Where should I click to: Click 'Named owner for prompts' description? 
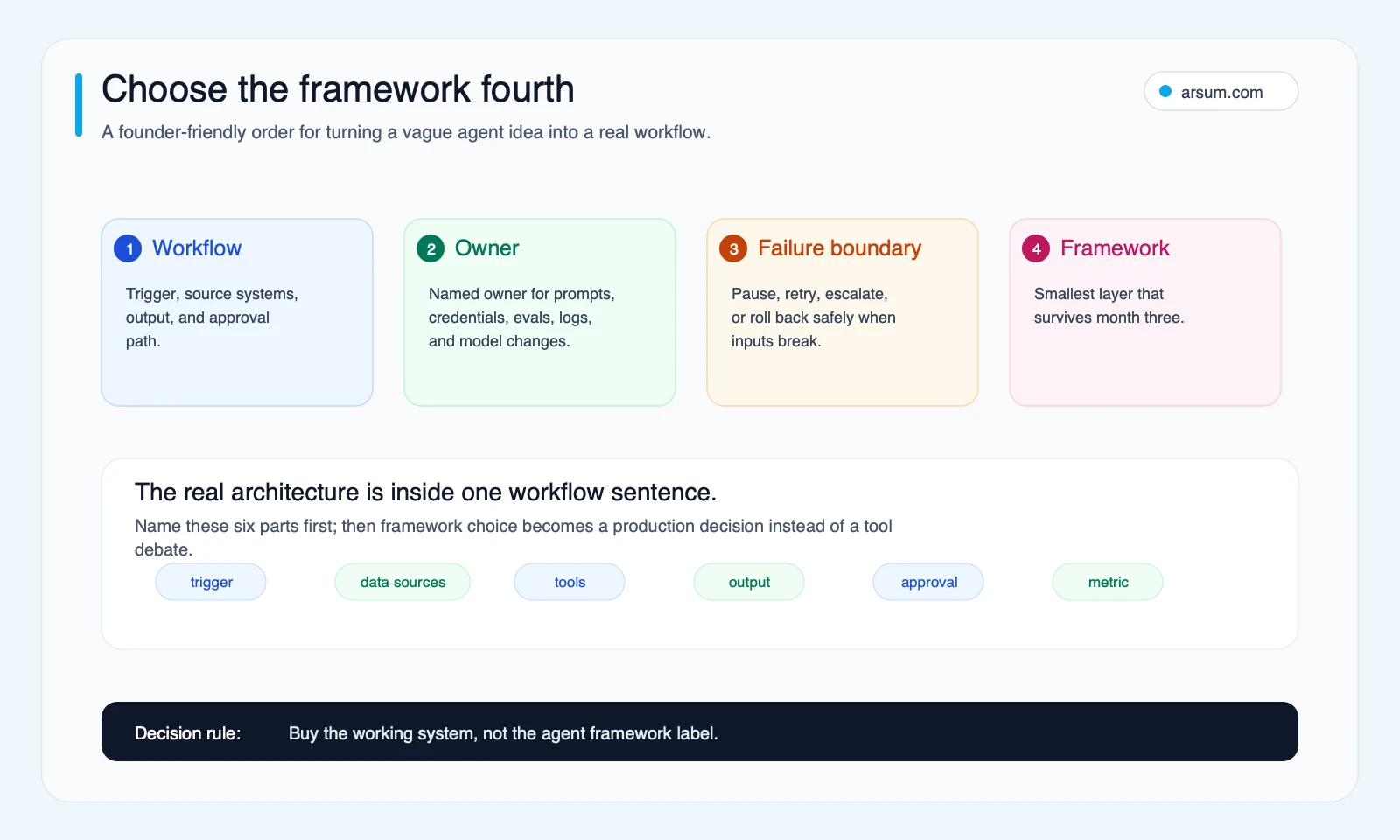click(x=521, y=318)
